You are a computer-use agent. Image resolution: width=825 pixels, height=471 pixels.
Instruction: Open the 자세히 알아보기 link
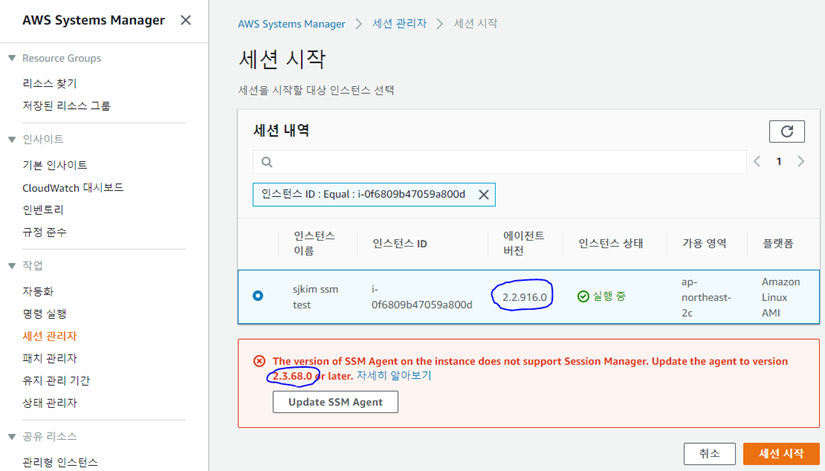[x=394, y=376]
